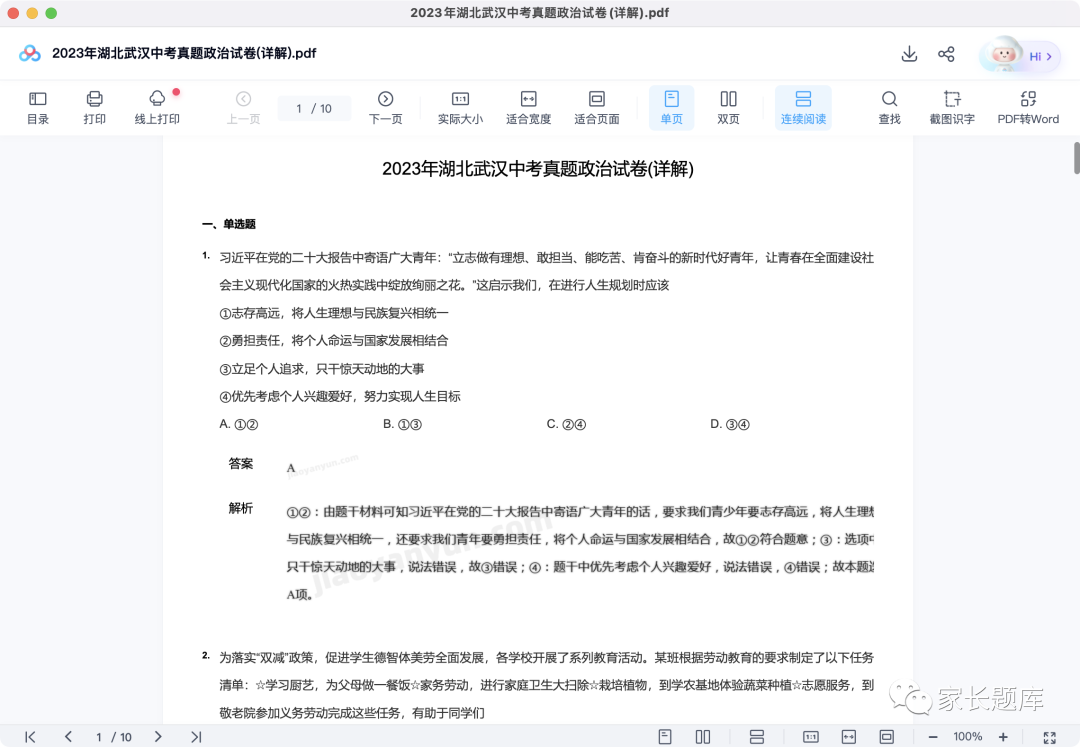Click actual size 1:1 icon in the bottom bar
Image resolution: width=1080 pixels, height=747 pixels.
(811, 737)
